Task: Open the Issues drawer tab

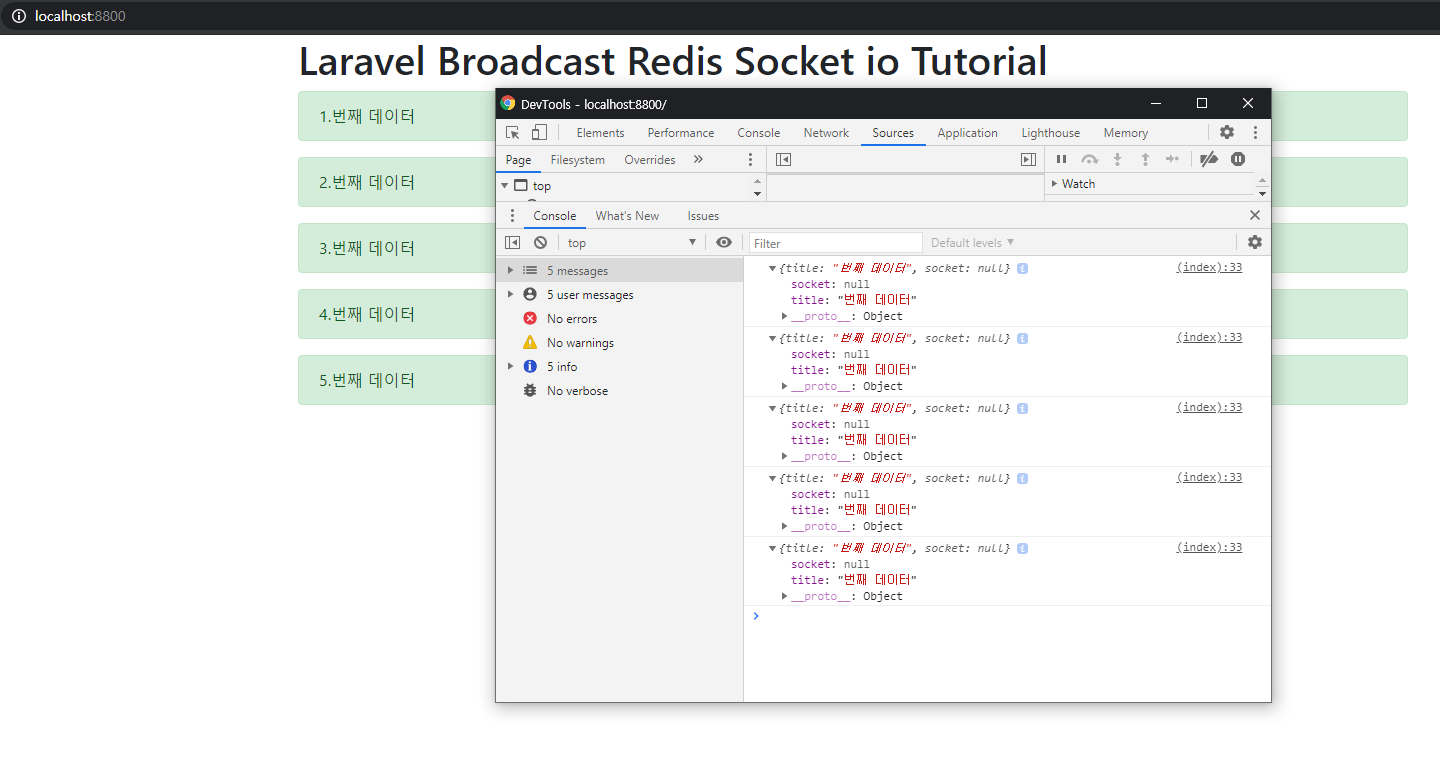Action: (x=703, y=215)
